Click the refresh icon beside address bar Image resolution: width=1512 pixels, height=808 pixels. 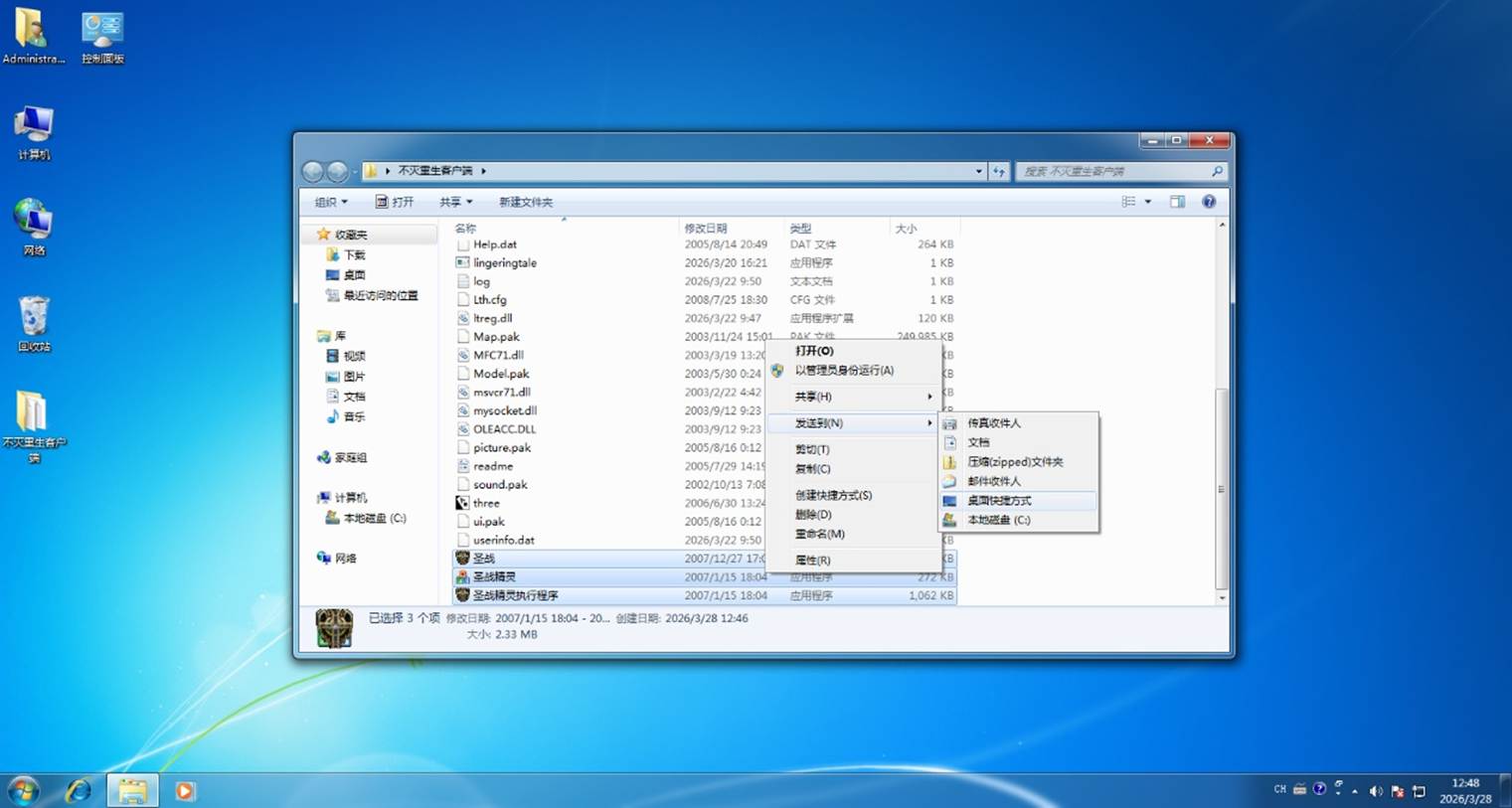(999, 171)
